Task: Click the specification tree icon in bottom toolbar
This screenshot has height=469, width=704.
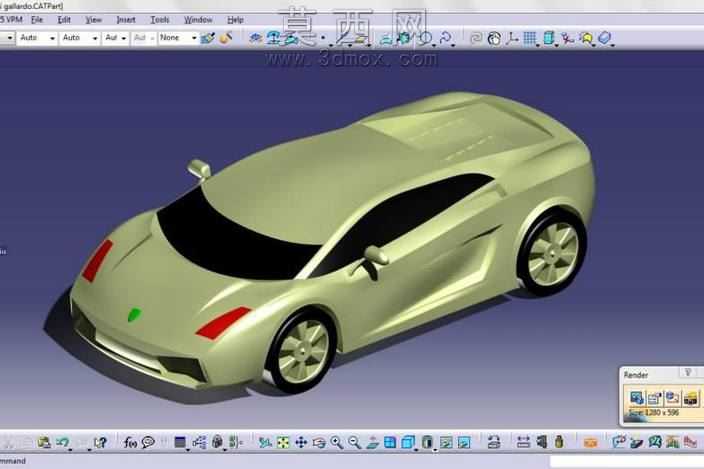Action: click(x=199, y=443)
